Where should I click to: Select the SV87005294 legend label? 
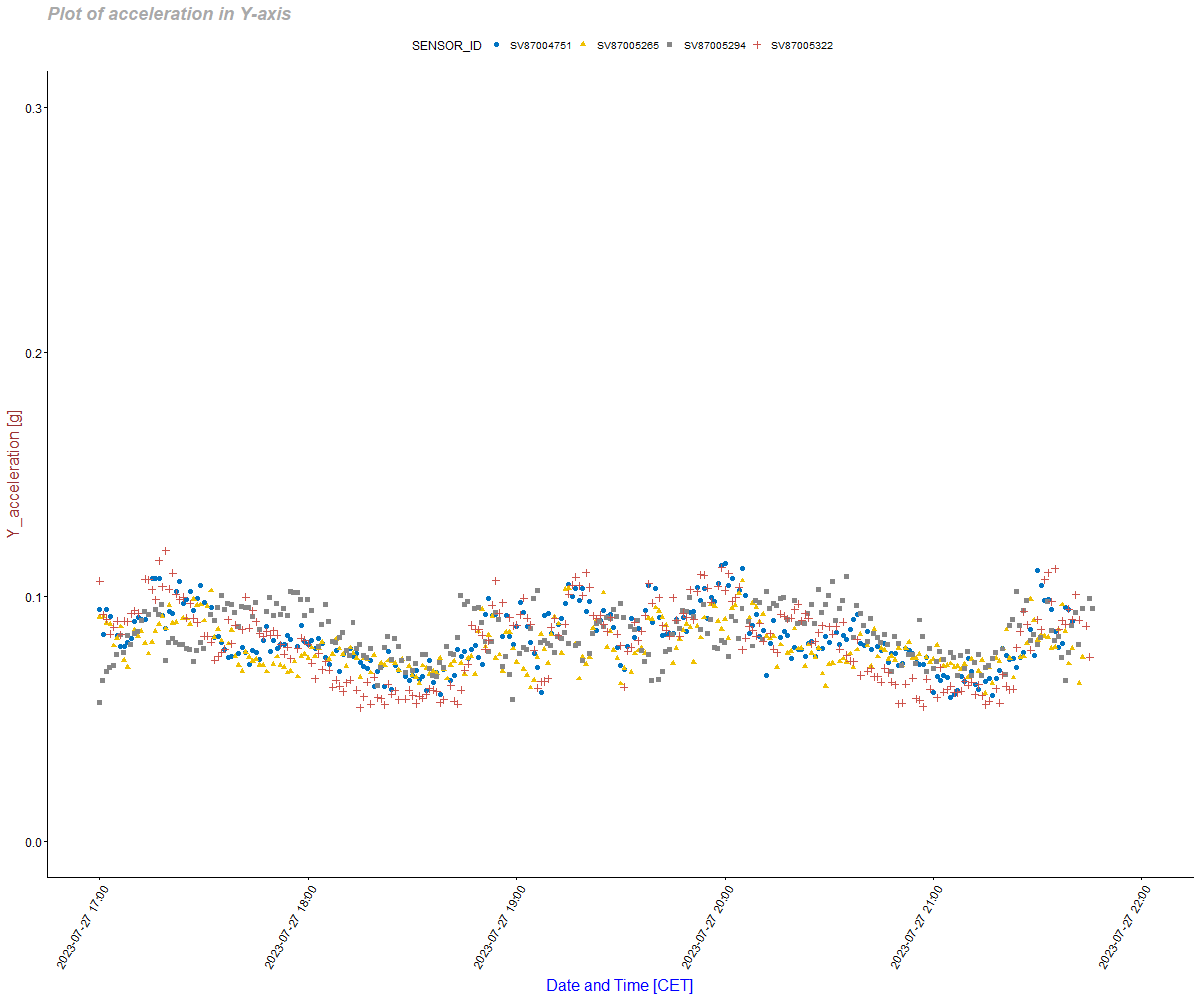point(714,46)
